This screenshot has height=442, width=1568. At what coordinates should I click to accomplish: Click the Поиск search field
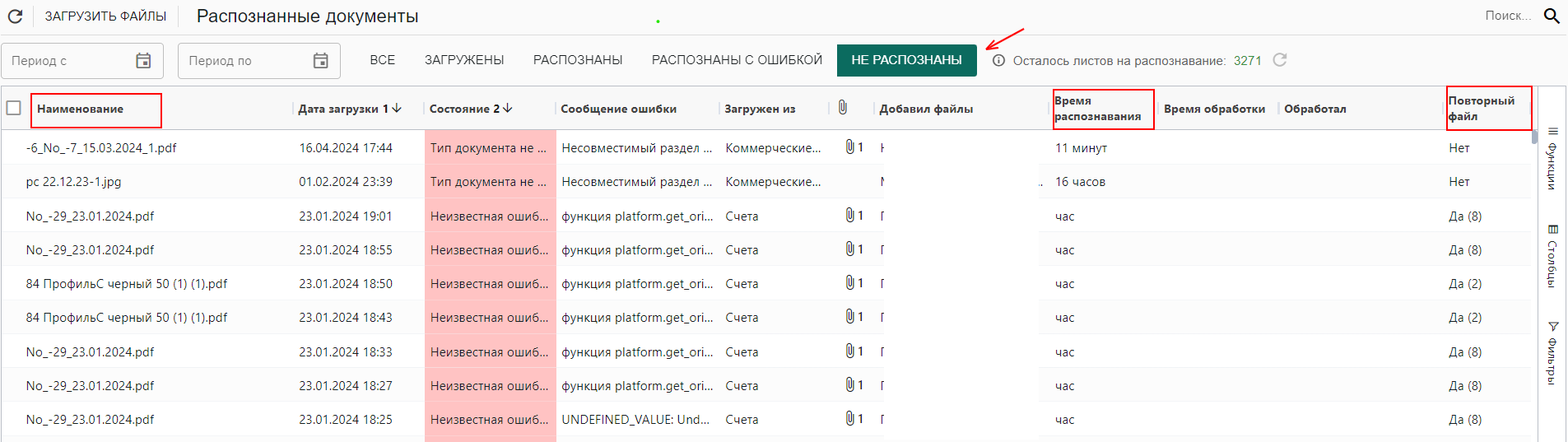[x=1508, y=16]
